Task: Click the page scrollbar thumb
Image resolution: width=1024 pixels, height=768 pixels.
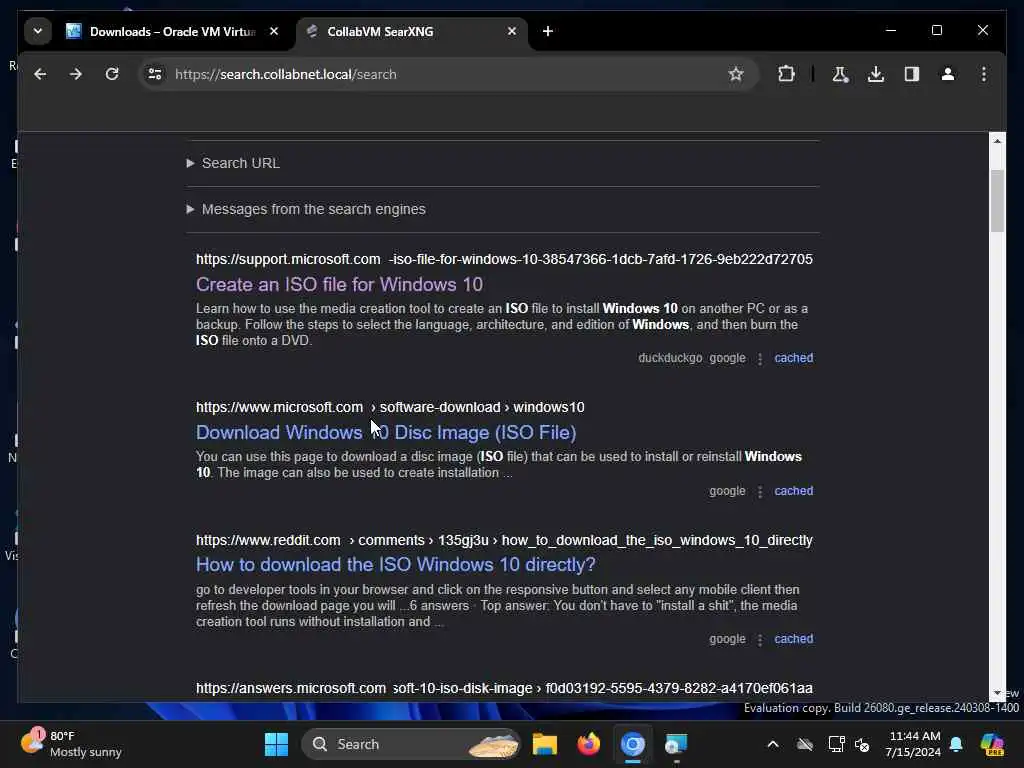Action: click(x=997, y=200)
